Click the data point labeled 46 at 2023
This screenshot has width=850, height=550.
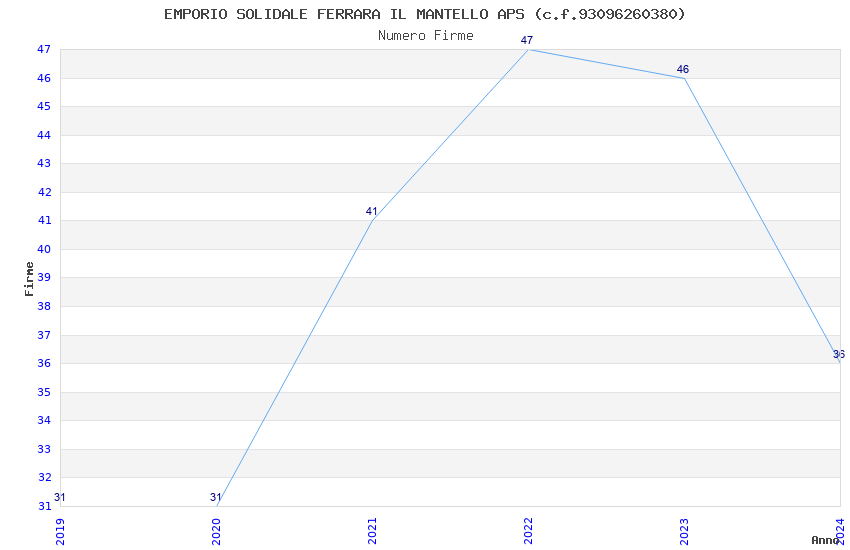[683, 69]
